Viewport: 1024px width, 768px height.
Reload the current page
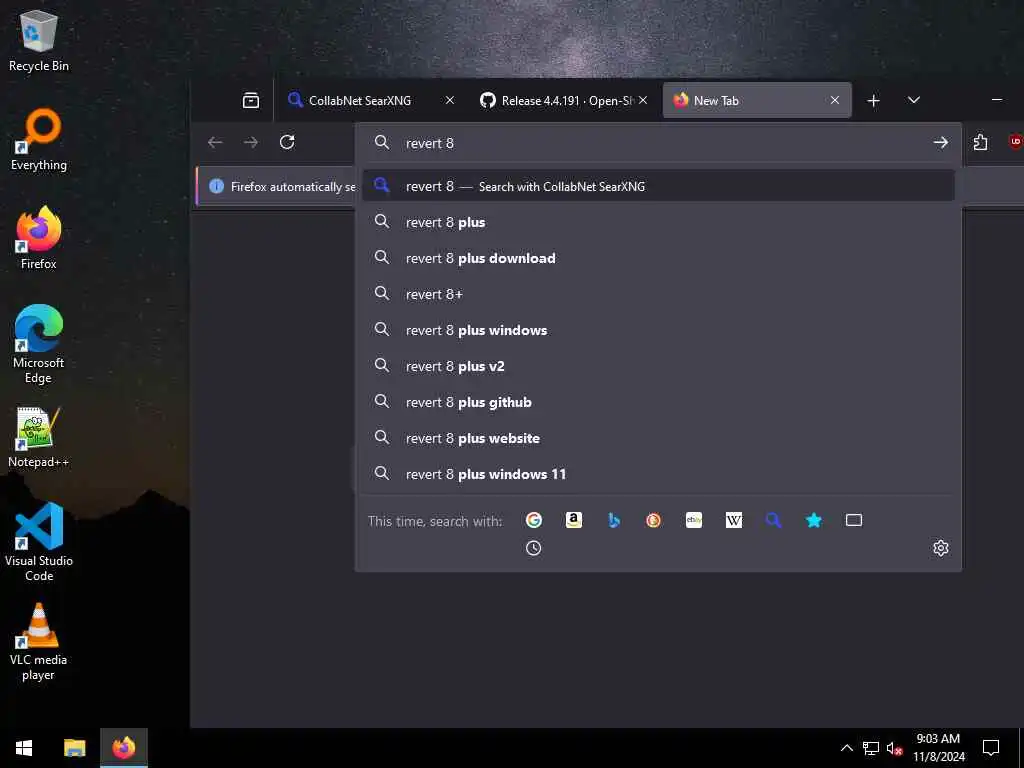tap(287, 142)
